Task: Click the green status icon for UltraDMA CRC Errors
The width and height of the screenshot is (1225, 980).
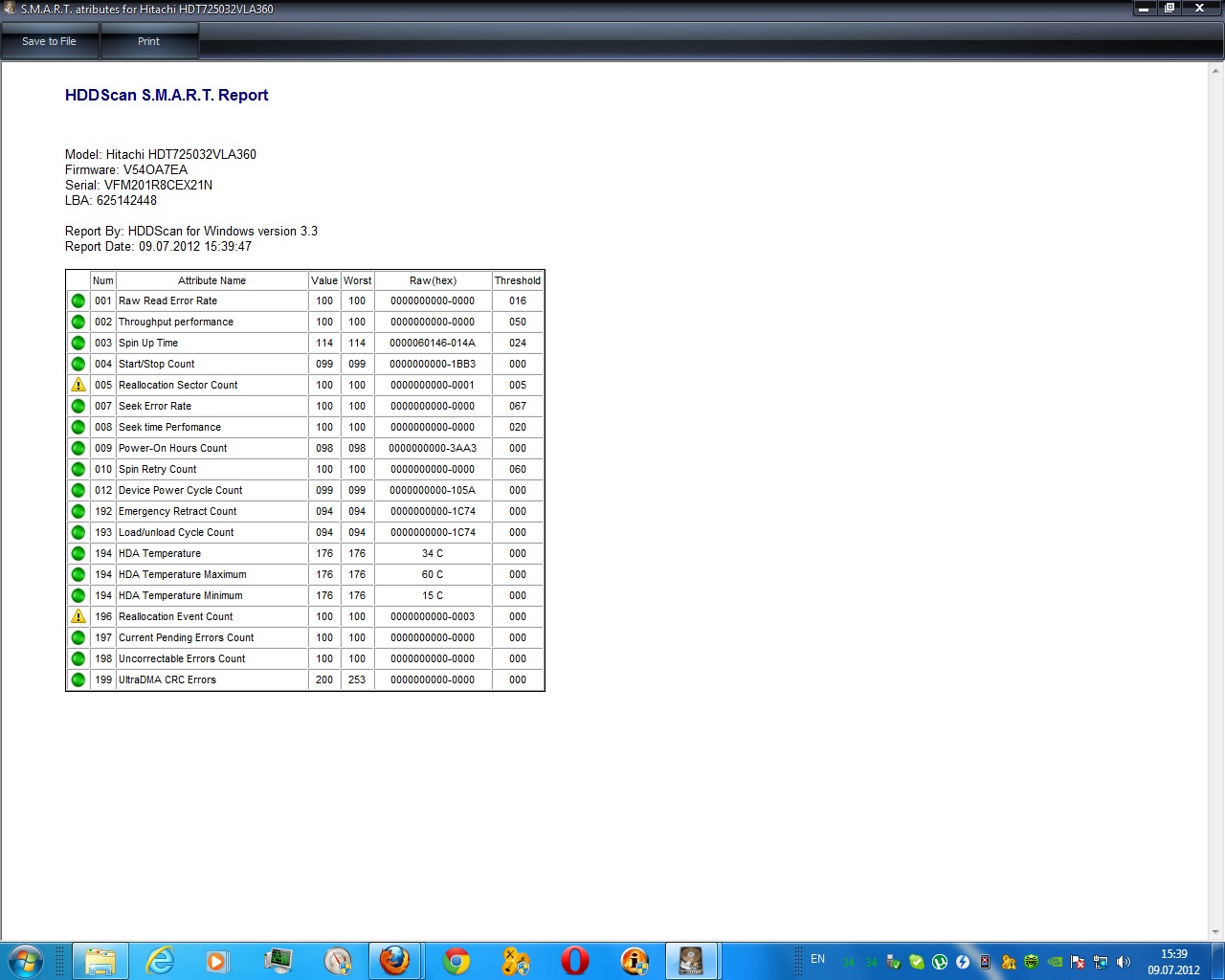Action: pos(78,679)
